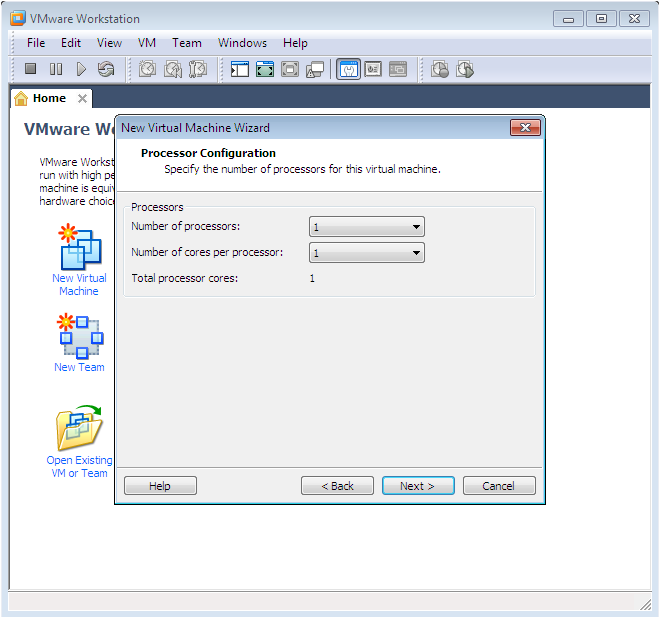Screen dimensions: 660x618
Task: Open the Number of cores per processor dropdown
Action: point(367,253)
